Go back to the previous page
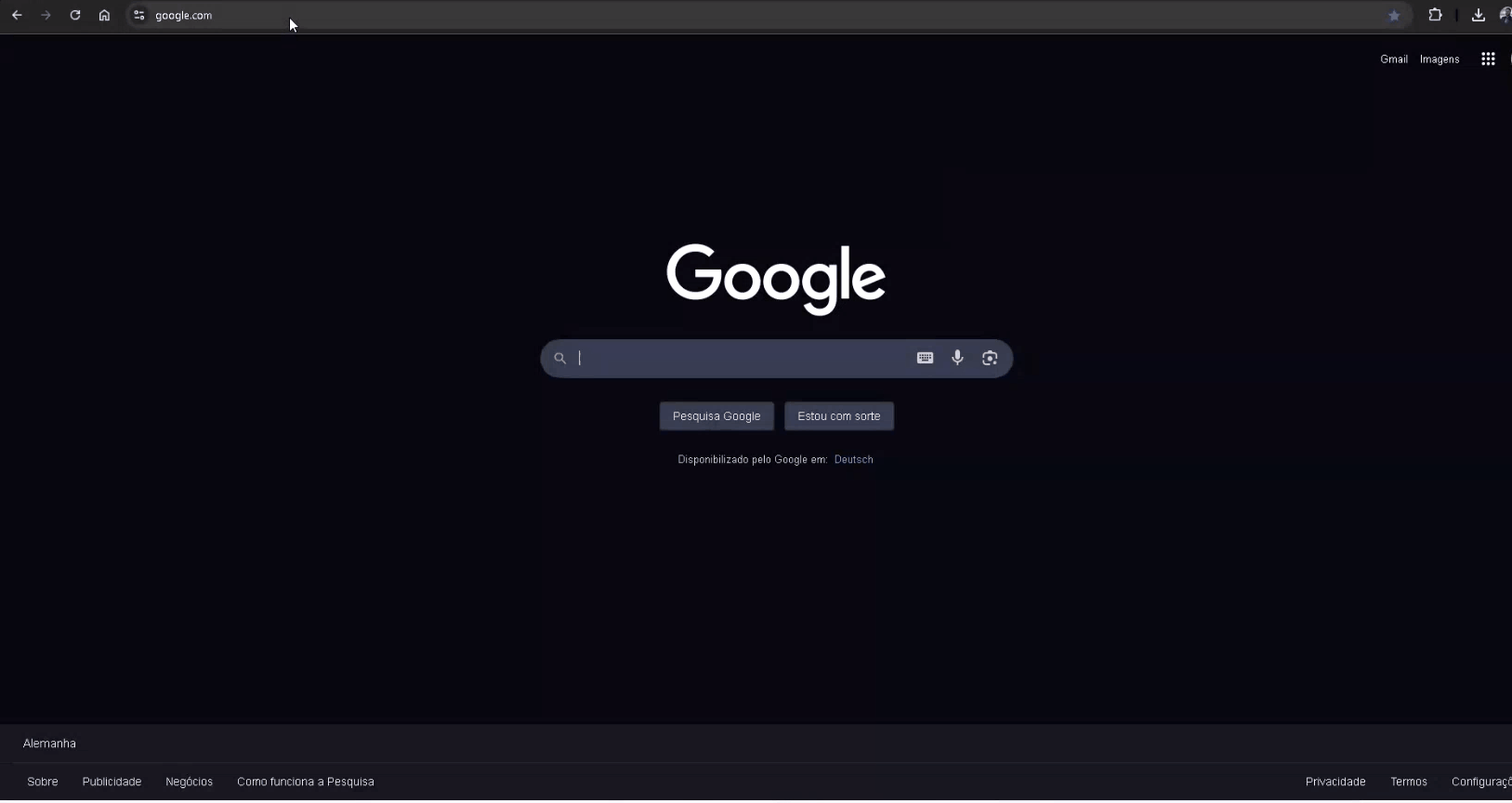The width and height of the screenshot is (1512, 803). tap(17, 16)
